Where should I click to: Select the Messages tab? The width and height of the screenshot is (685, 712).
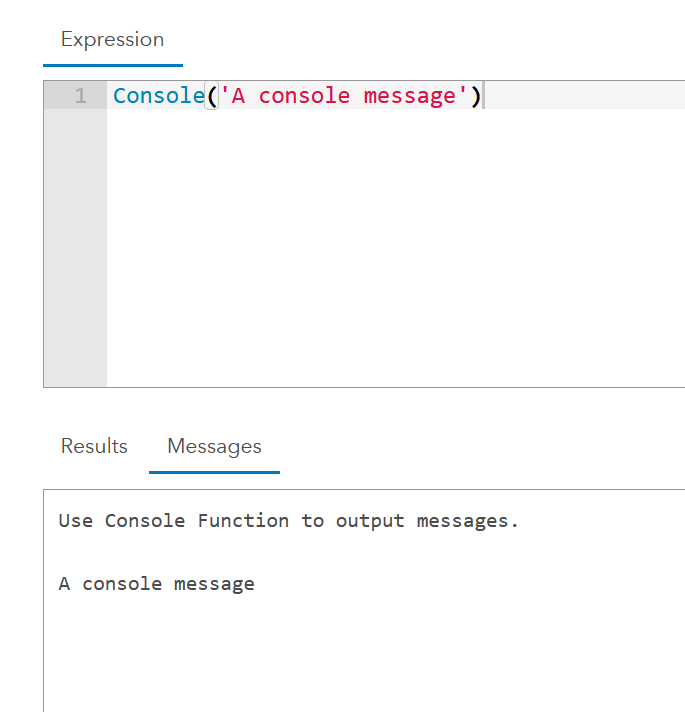click(x=214, y=446)
